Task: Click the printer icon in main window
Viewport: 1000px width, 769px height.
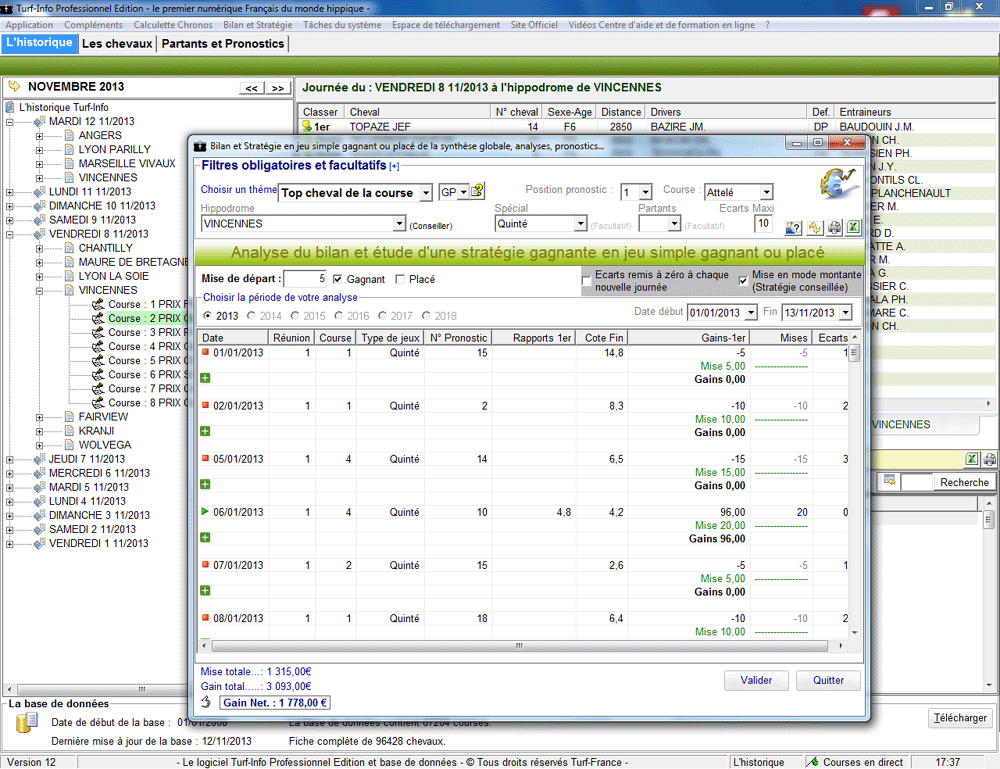Action: (x=989, y=458)
